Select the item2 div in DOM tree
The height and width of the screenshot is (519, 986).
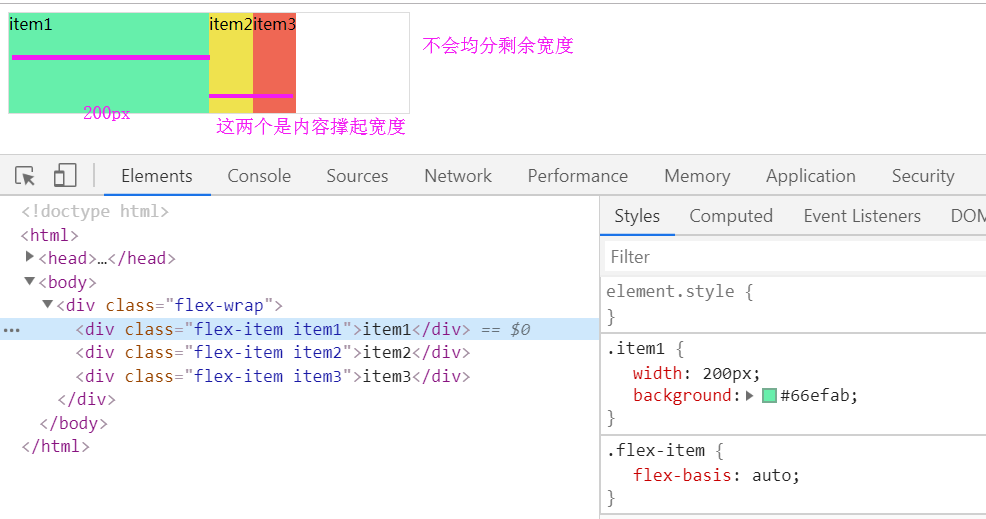(x=272, y=352)
